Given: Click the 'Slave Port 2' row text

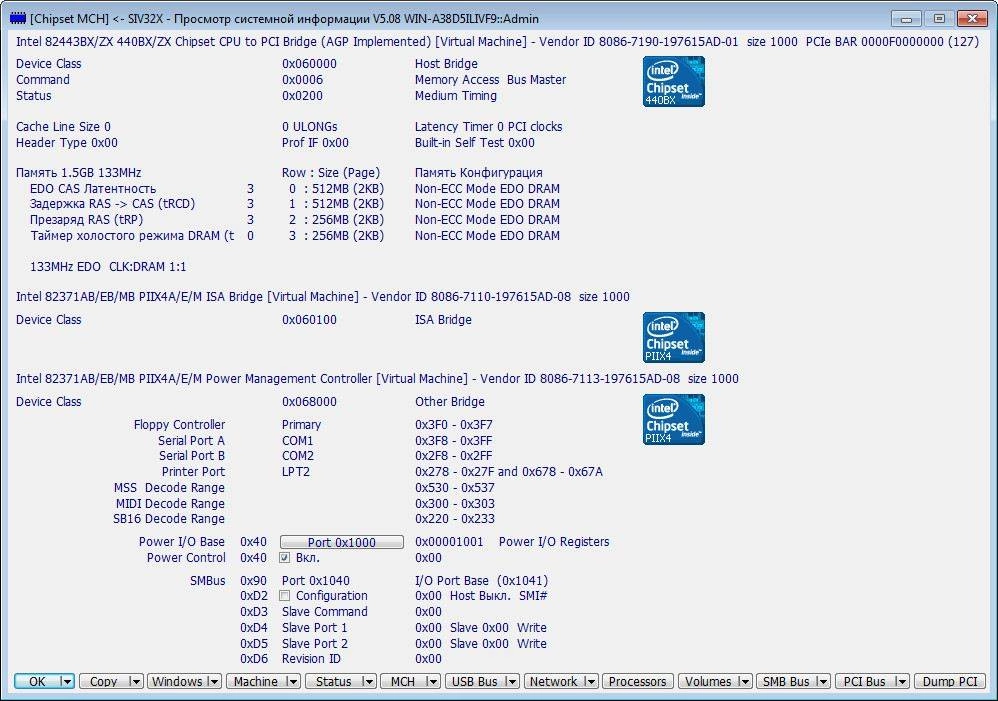Looking at the screenshot, I should (x=314, y=644).
